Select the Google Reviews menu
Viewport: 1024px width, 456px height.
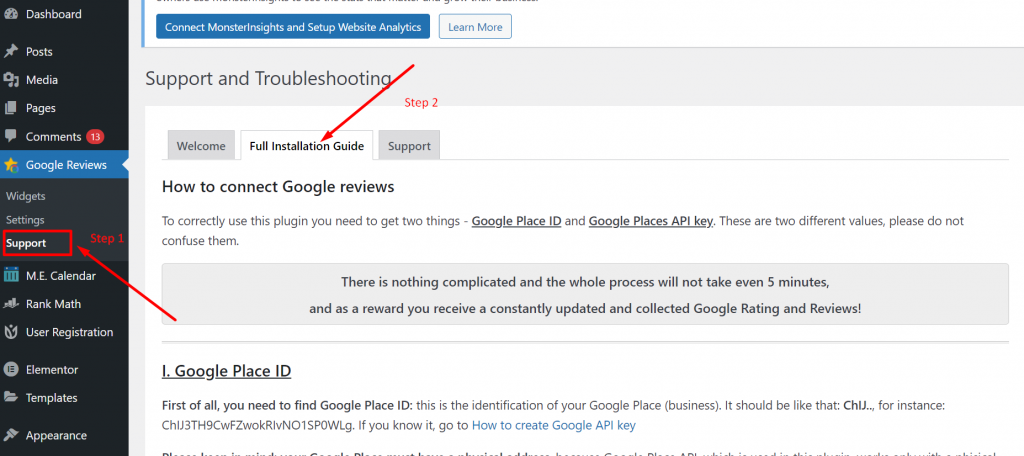(66, 165)
